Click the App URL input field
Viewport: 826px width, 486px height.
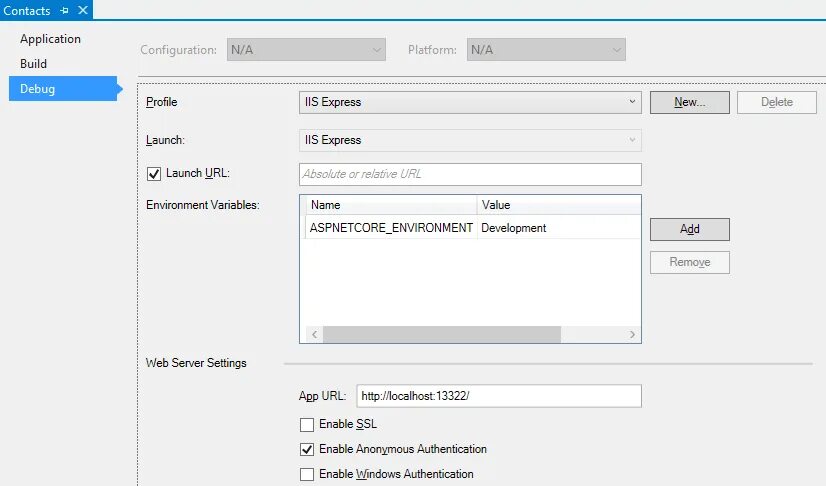click(x=499, y=396)
